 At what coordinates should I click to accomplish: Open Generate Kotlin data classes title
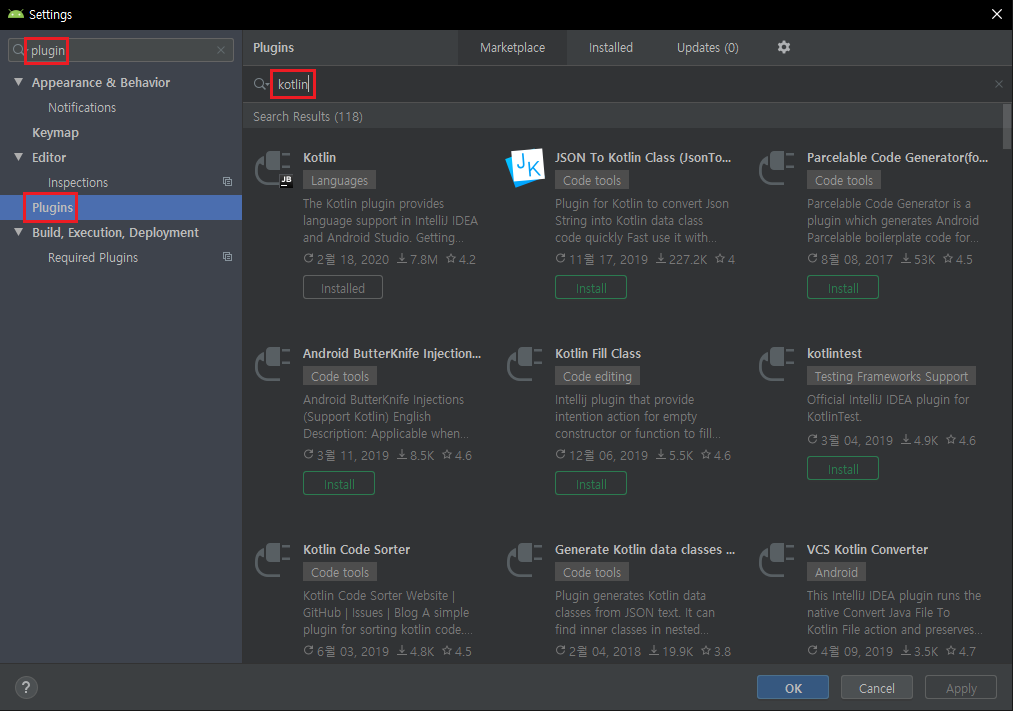pos(645,550)
